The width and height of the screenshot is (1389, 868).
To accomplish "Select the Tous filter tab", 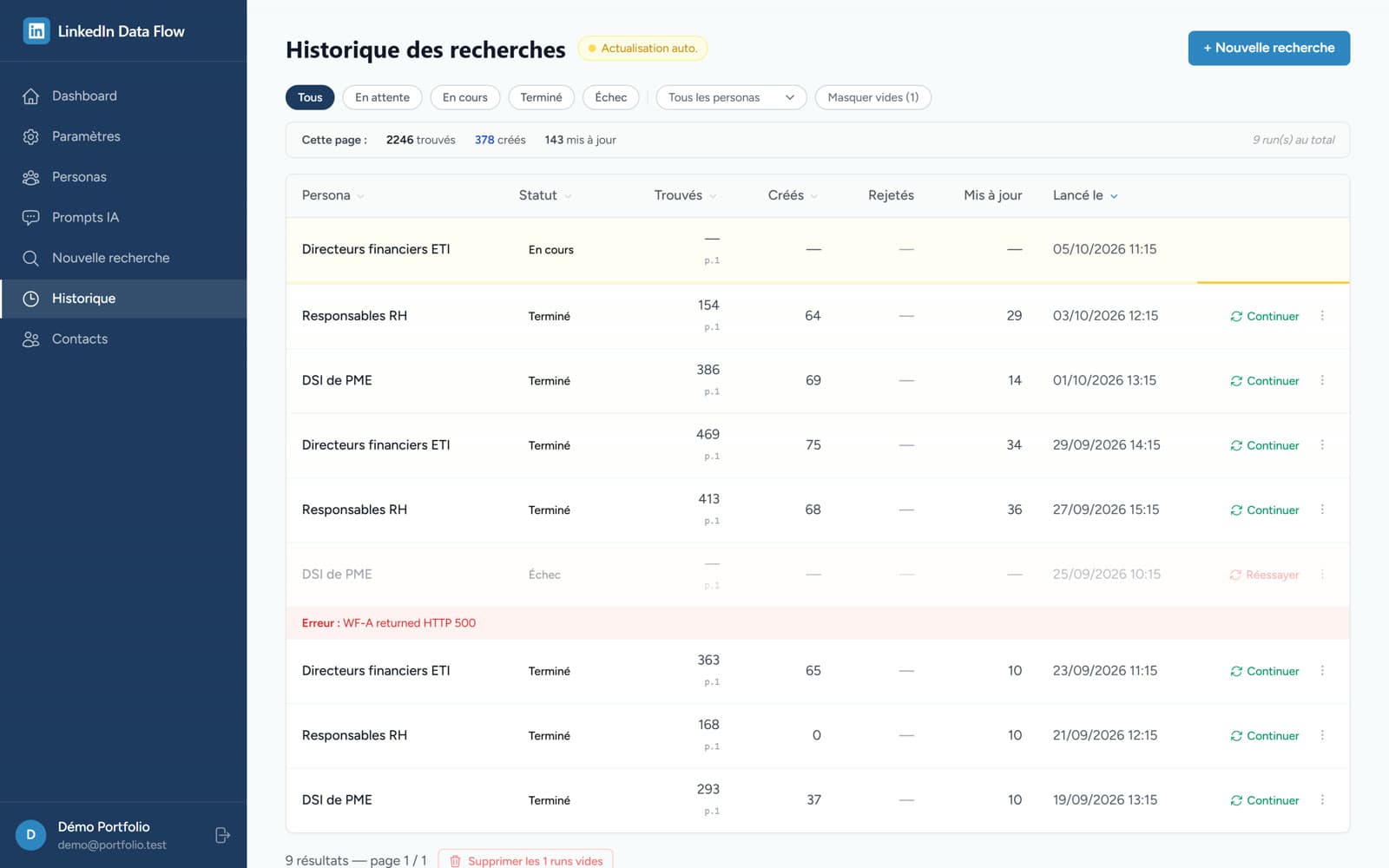I will [x=310, y=97].
